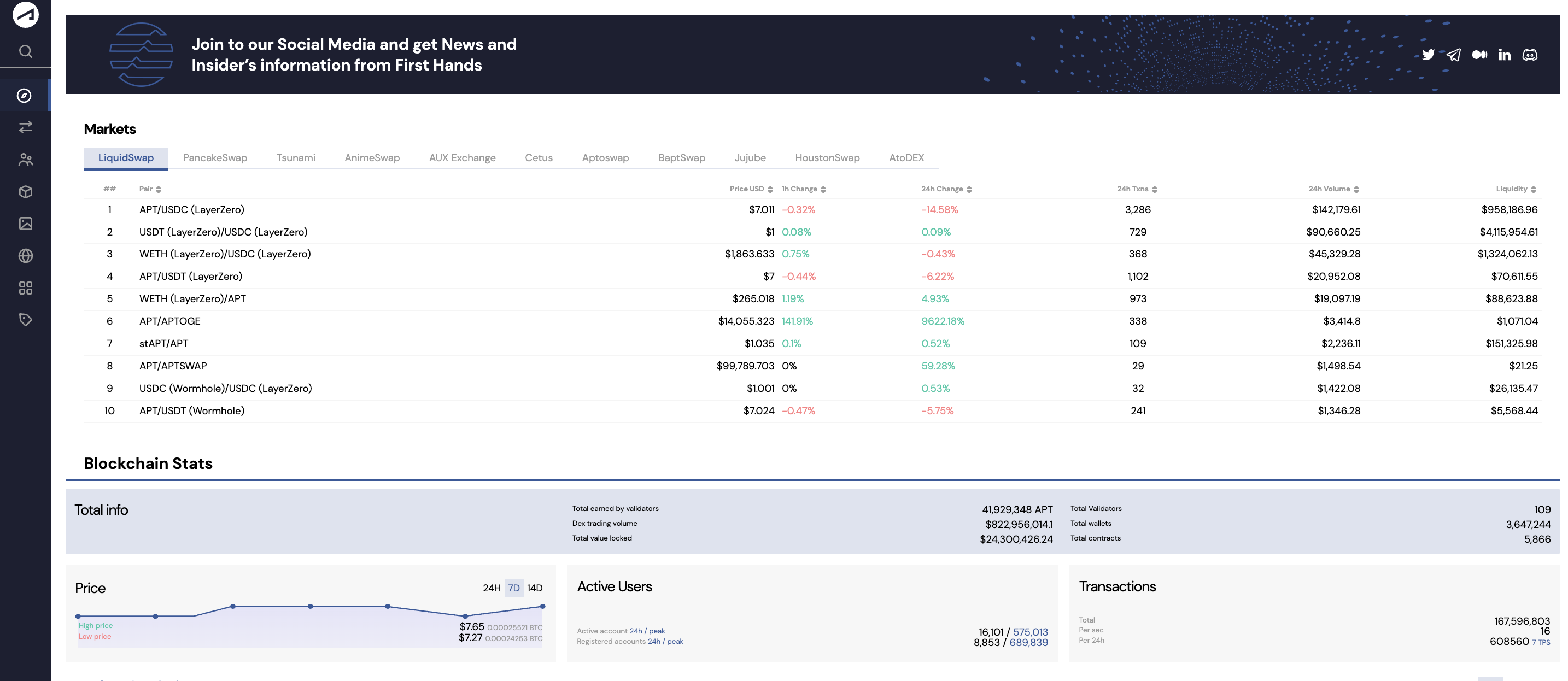Image resolution: width=1568 pixels, height=681 pixels.
Task: Open the AUX Exchange tab
Action: coord(462,157)
